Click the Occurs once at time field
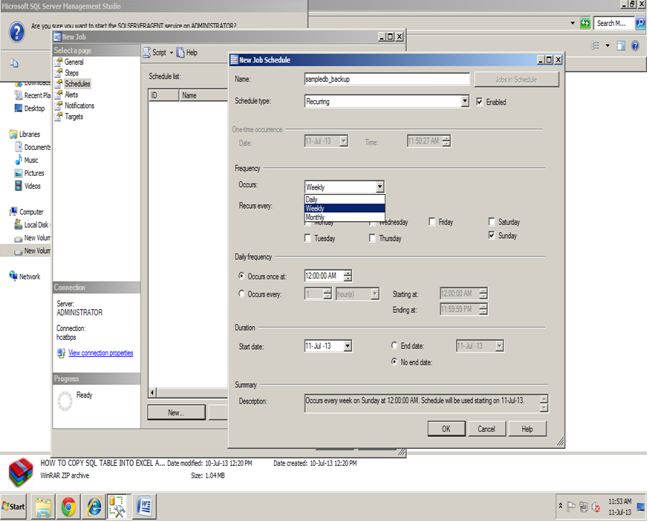The image size is (650, 522). pyautogui.click(x=324, y=276)
